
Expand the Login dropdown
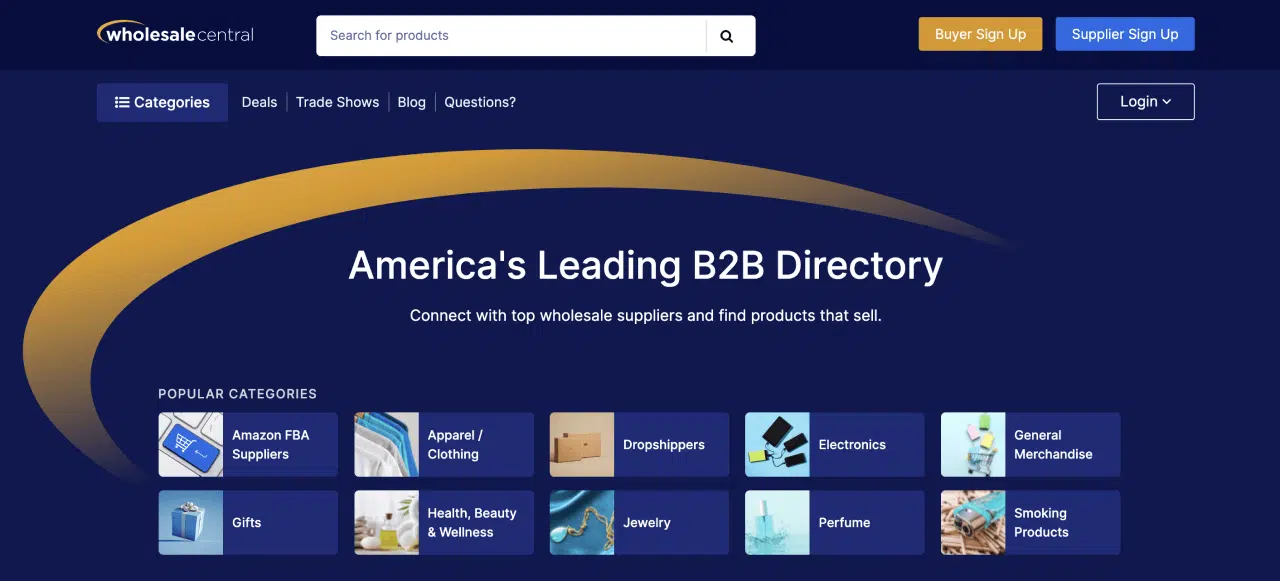[1145, 102]
